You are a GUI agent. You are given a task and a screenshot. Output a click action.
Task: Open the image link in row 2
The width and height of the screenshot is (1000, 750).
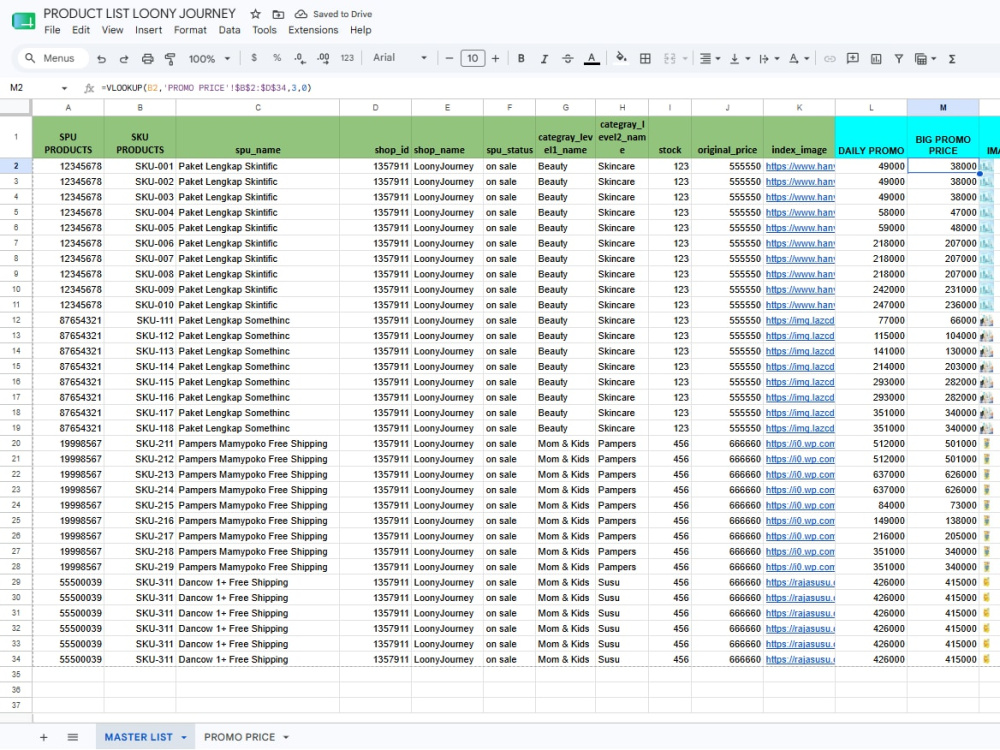coord(800,166)
